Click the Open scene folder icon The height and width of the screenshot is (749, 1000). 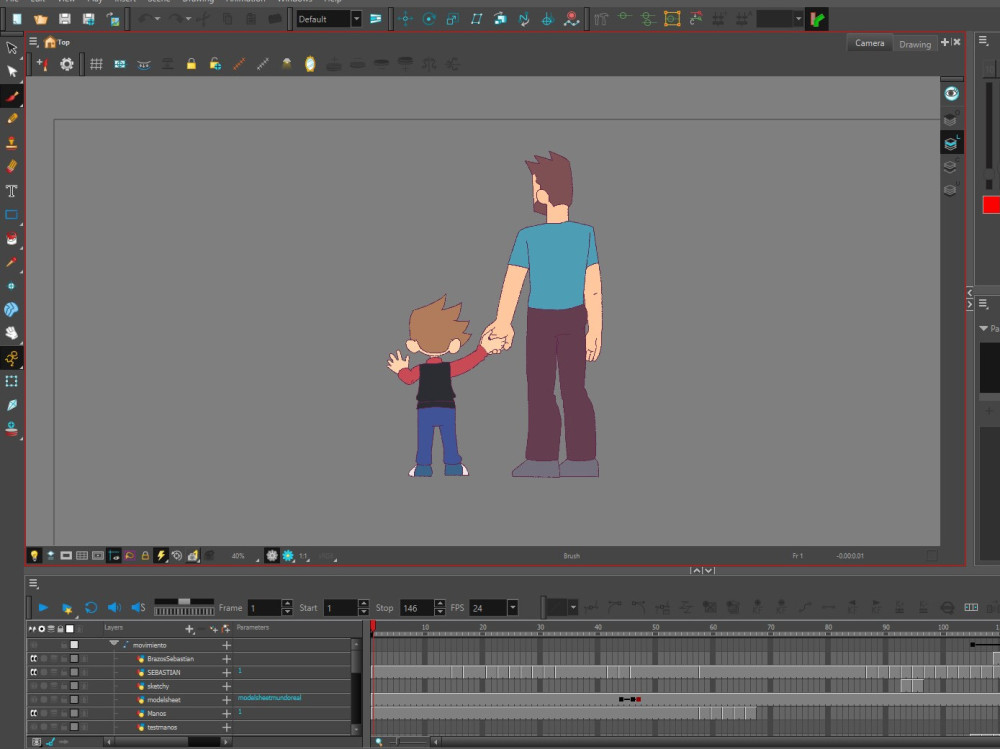pyautogui.click(x=41, y=19)
